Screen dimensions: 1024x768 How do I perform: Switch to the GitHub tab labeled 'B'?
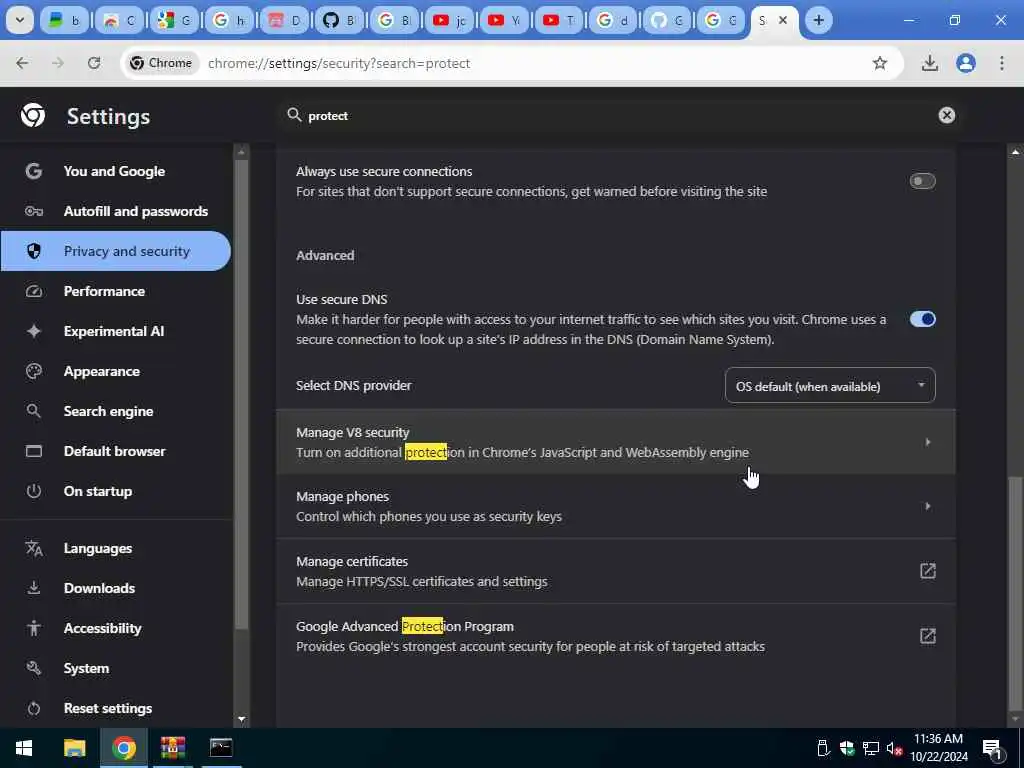[339, 20]
